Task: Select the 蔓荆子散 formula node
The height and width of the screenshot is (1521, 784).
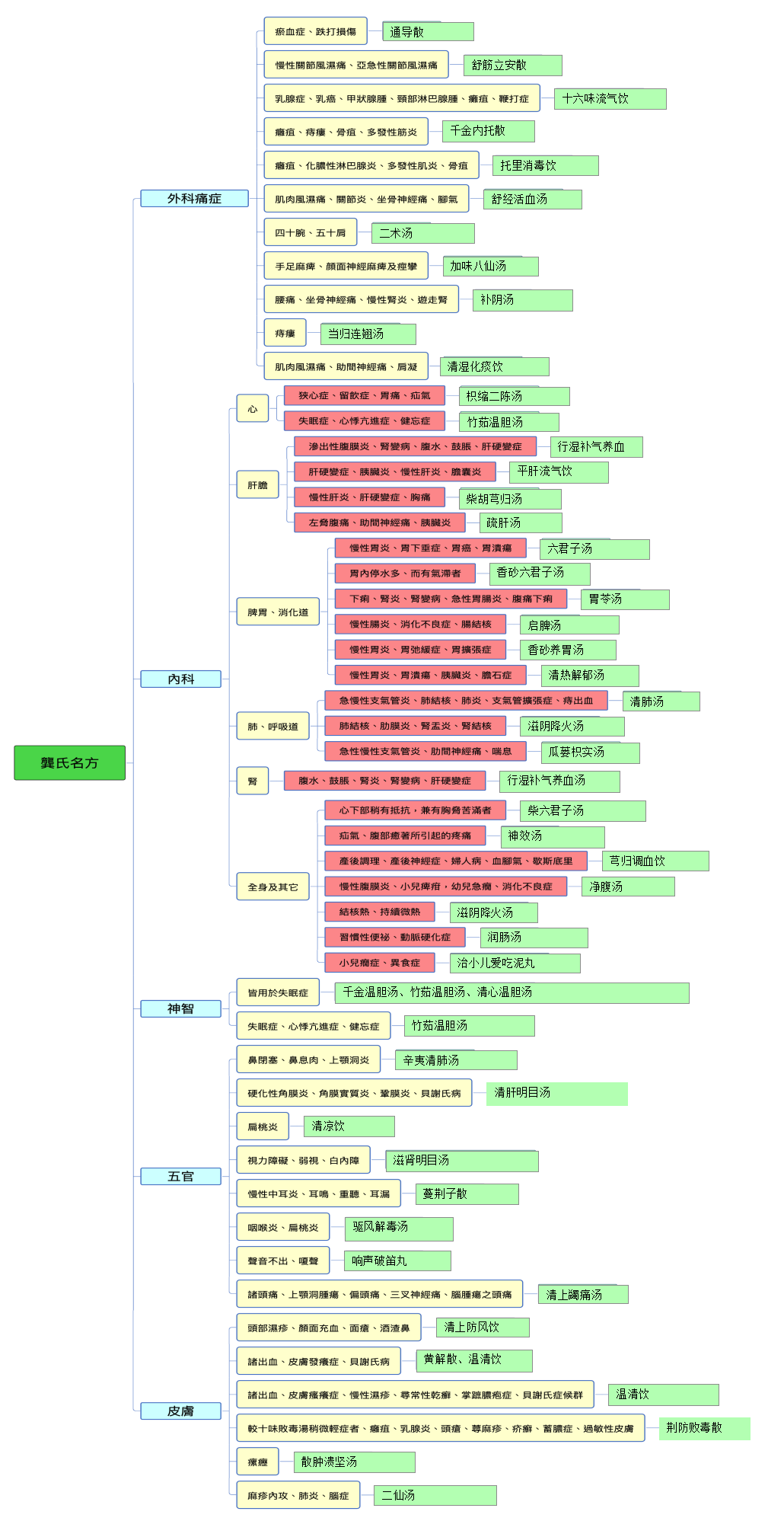Action: tap(467, 1194)
